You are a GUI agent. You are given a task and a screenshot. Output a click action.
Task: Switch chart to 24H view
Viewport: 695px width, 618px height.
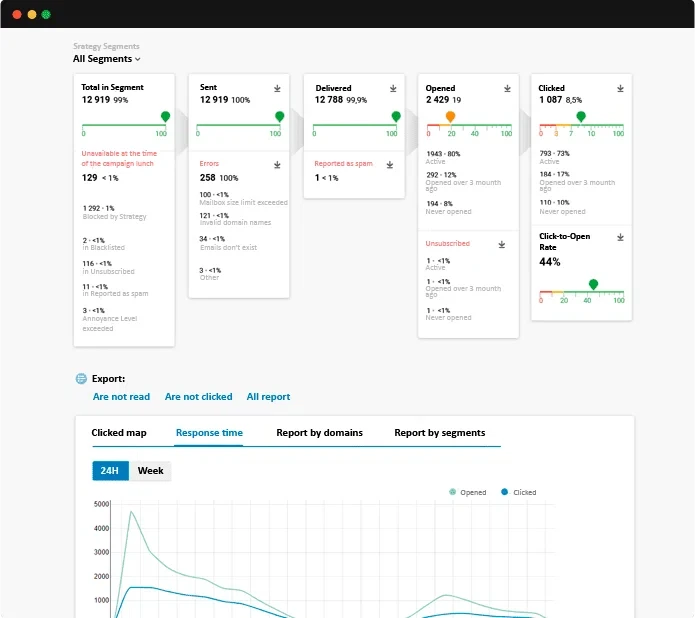point(111,471)
